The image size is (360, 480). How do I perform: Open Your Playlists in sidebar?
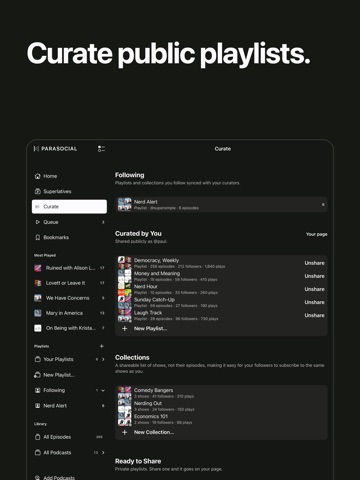[x=69, y=359]
